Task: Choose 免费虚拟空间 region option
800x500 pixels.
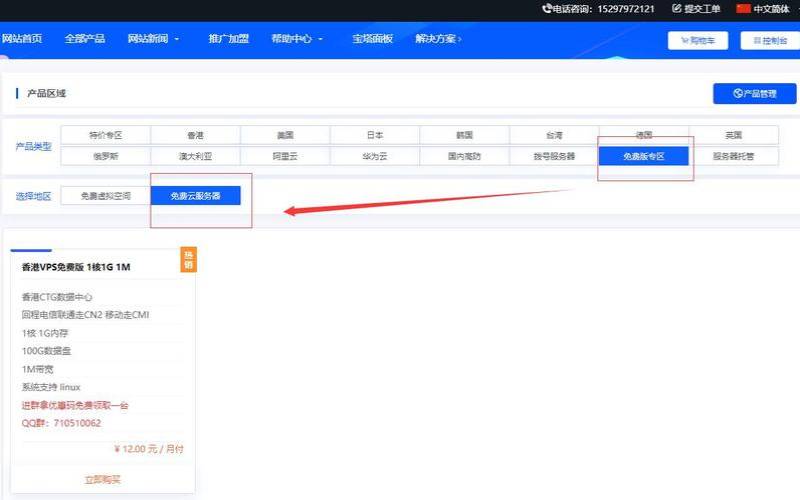Action: coord(106,196)
